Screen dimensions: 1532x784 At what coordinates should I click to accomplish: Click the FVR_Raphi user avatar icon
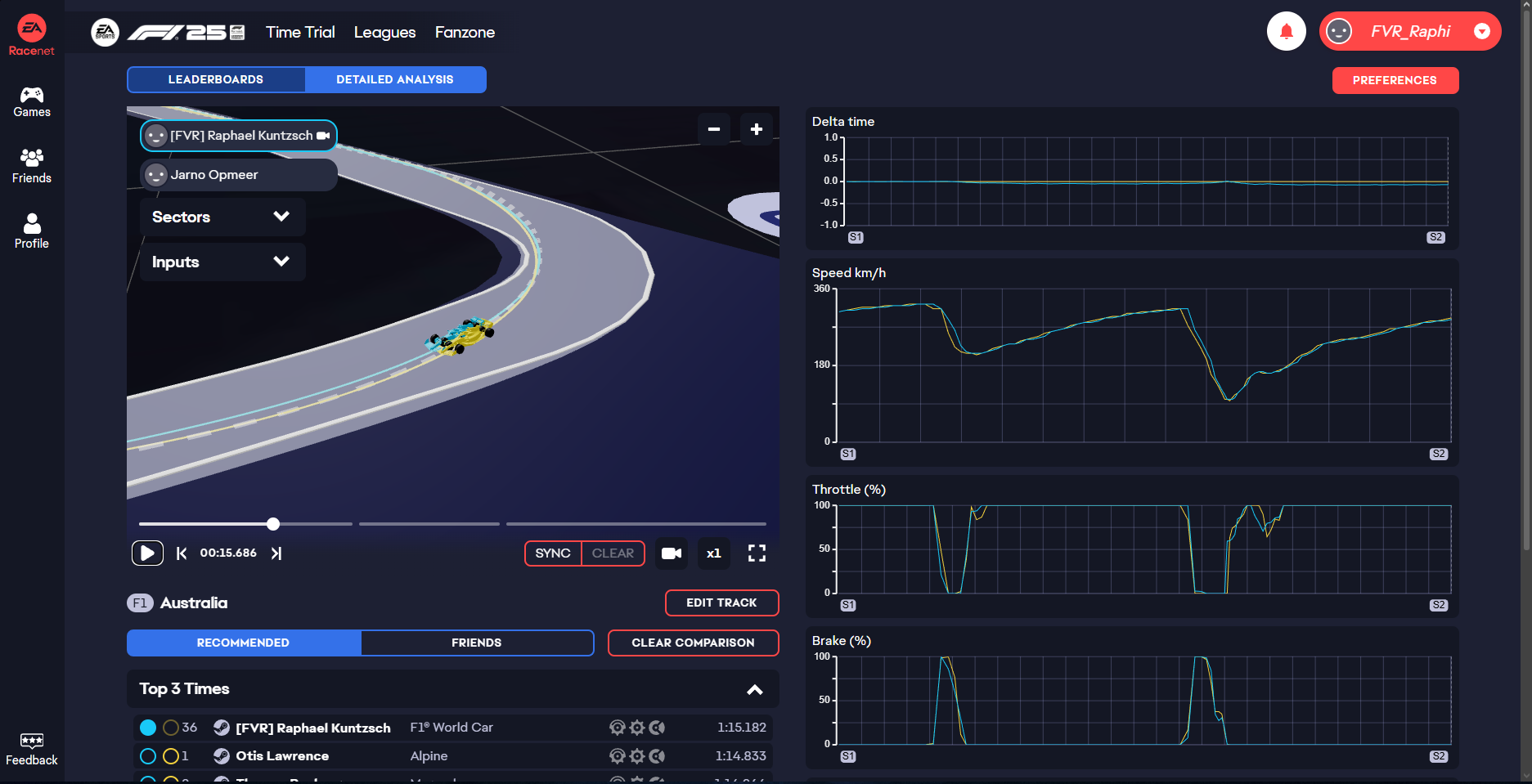1339,32
